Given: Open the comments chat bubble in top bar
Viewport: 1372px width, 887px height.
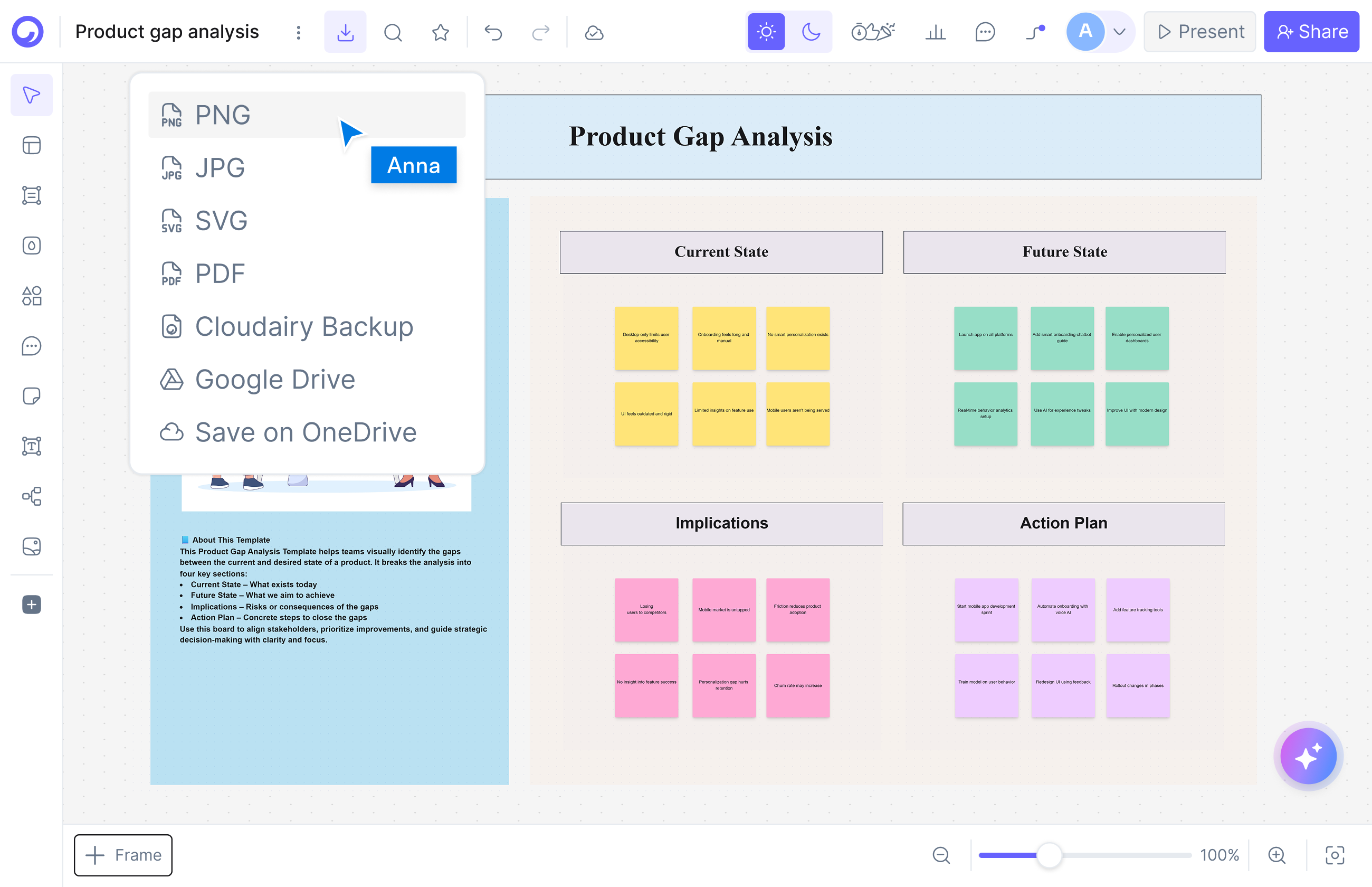Looking at the screenshot, I should point(985,32).
